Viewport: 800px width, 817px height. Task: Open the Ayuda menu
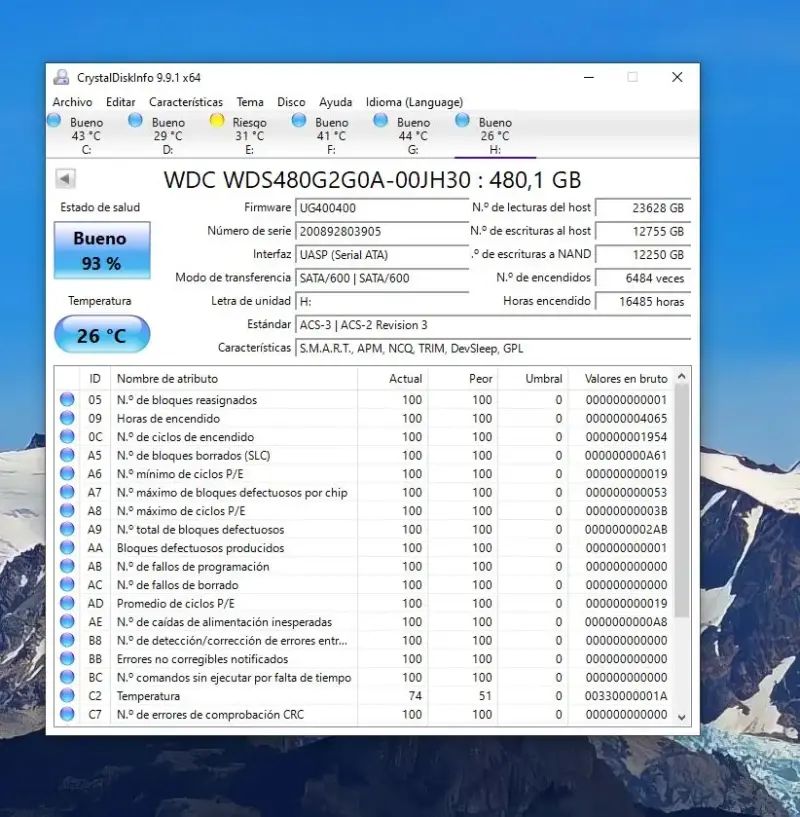[336, 102]
